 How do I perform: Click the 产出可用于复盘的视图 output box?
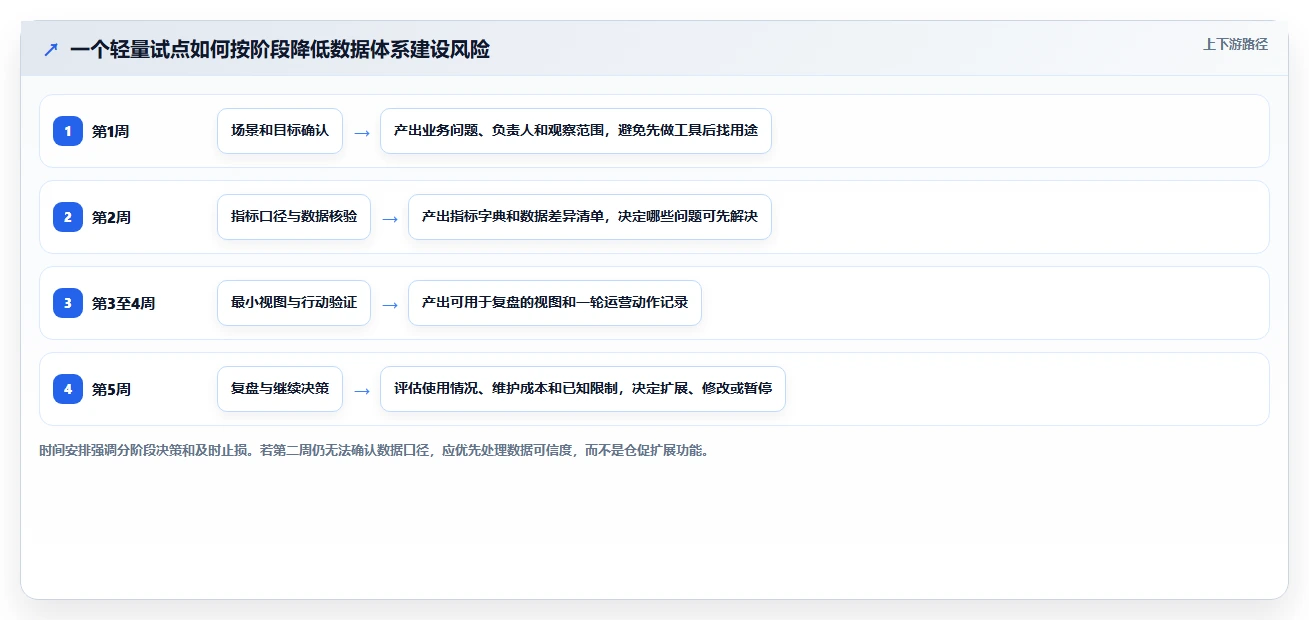point(555,303)
